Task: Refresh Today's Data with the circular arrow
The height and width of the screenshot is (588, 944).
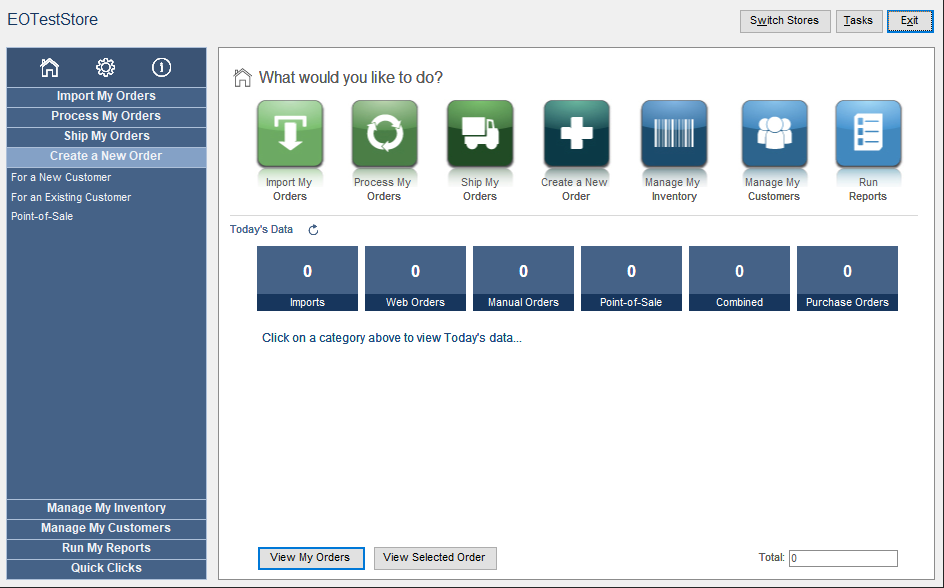Action: pos(313,229)
